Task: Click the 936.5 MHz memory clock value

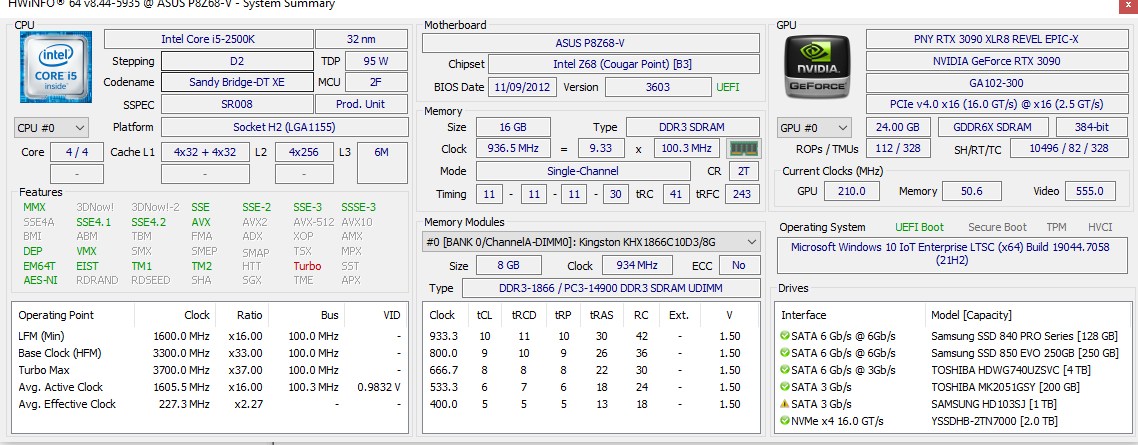Action: 512,149
